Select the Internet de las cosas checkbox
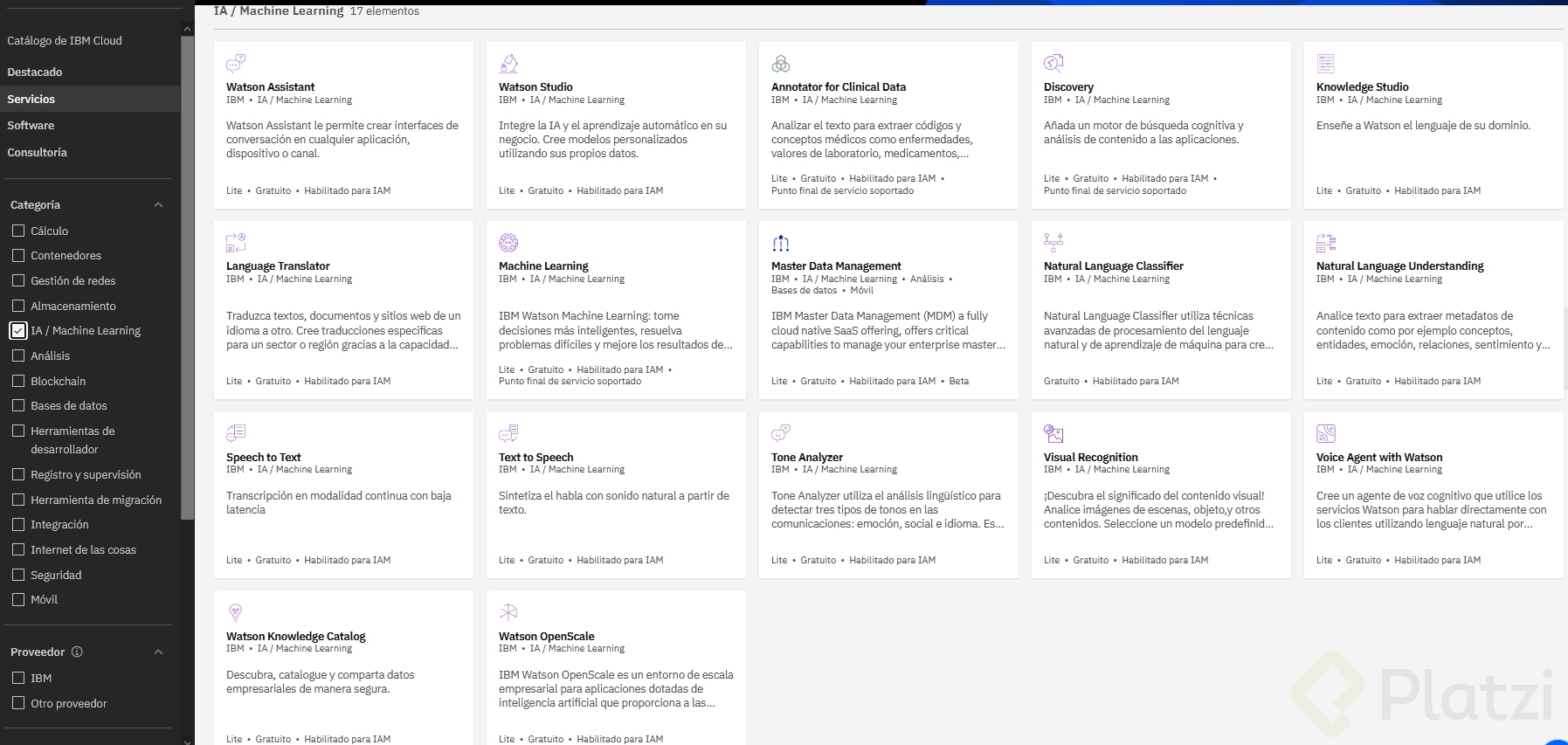The height and width of the screenshot is (745, 1568). pyautogui.click(x=18, y=549)
